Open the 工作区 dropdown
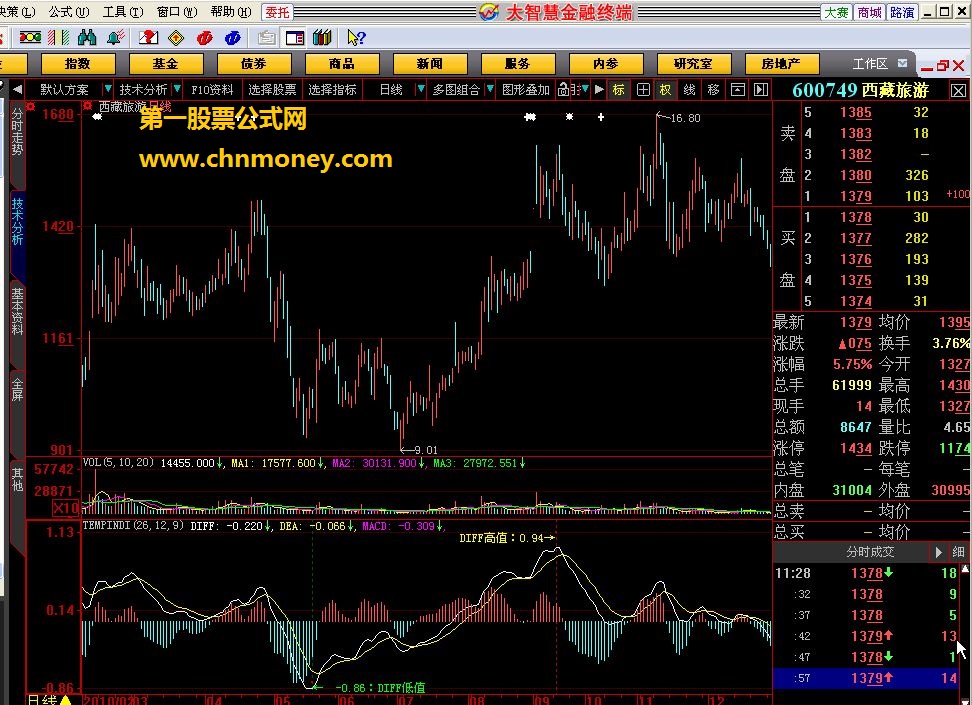The height and width of the screenshot is (705, 972). (903, 63)
